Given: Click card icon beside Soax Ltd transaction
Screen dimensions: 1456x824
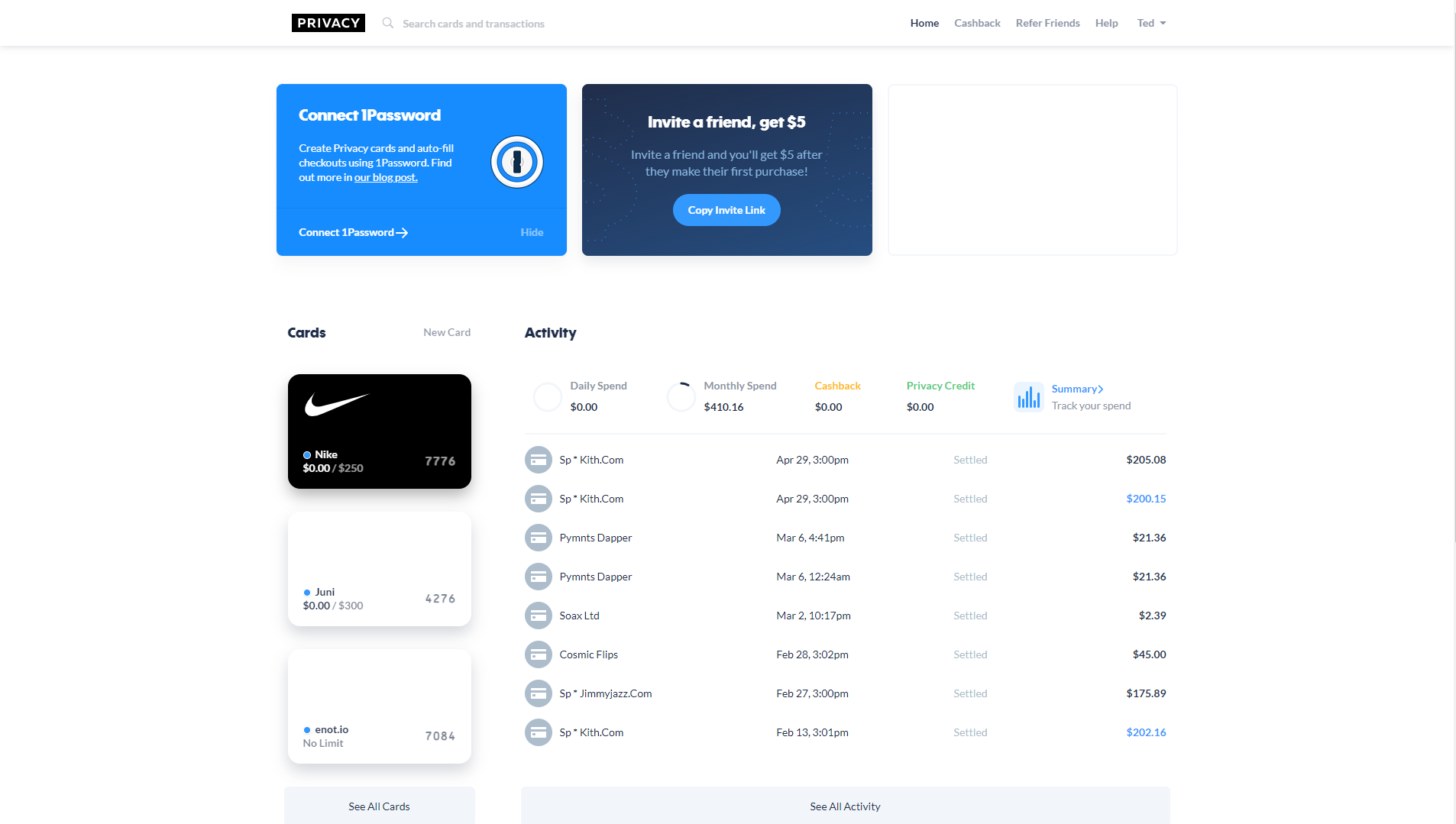Looking at the screenshot, I should [538, 616].
